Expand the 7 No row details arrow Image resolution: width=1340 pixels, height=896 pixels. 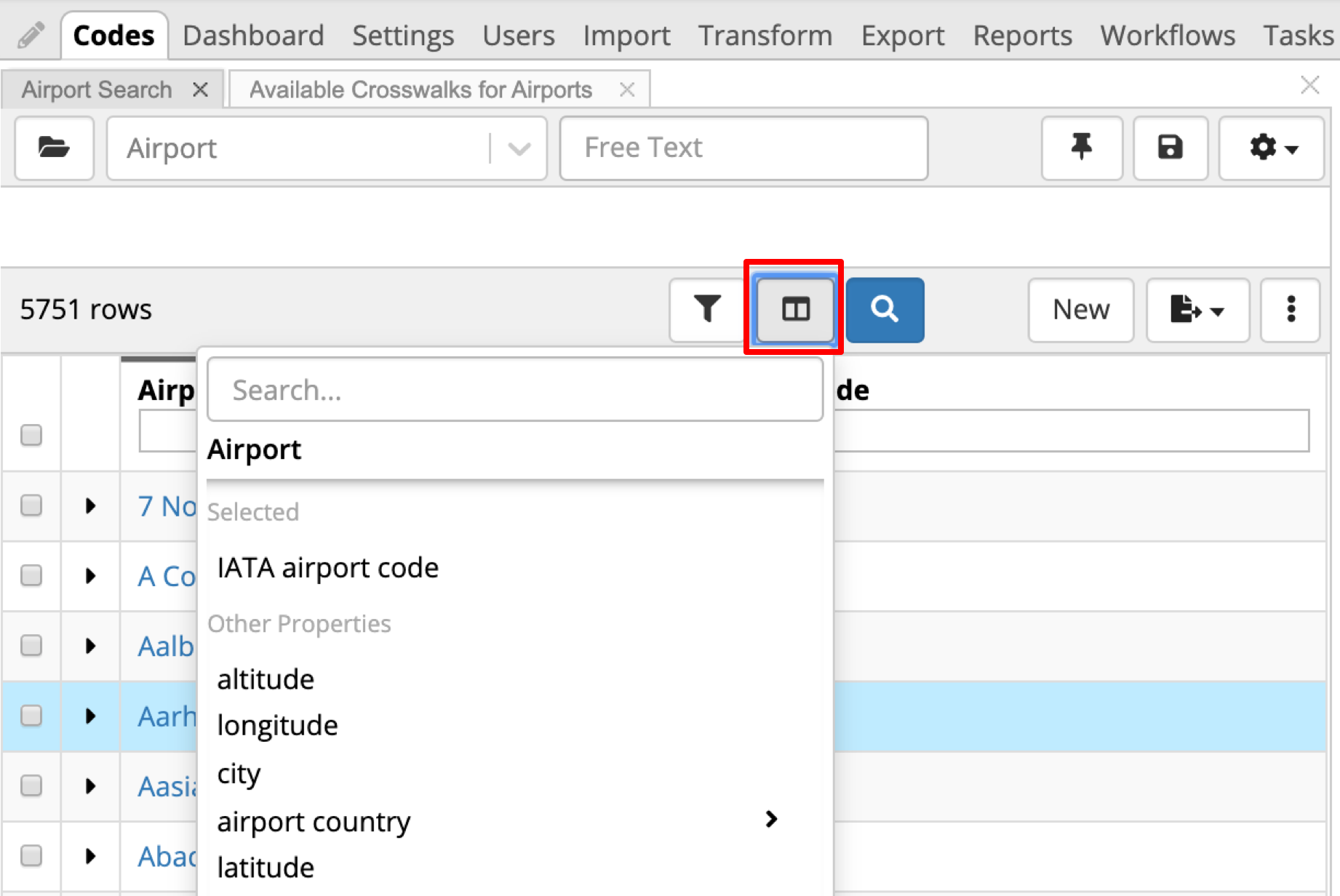(89, 506)
